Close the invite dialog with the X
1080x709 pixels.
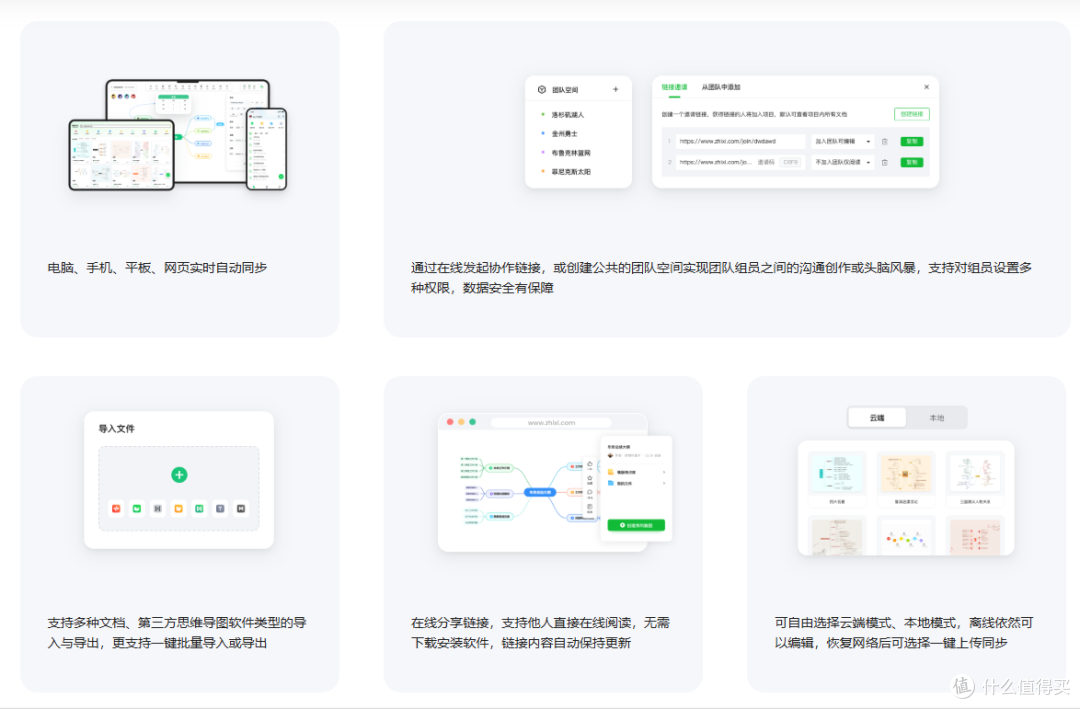[x=926, y=87]
